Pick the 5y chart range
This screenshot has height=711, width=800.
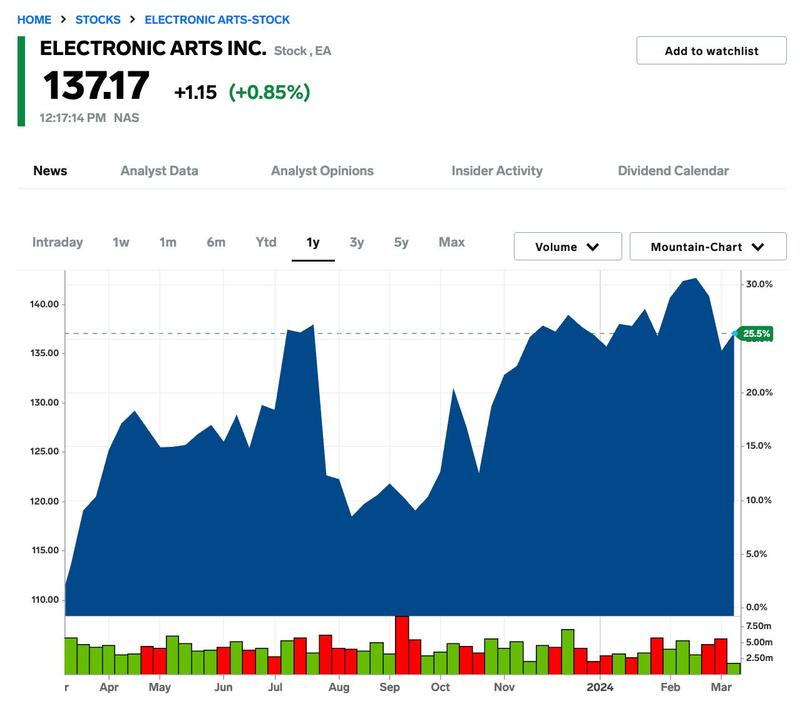tap(401, 242)
